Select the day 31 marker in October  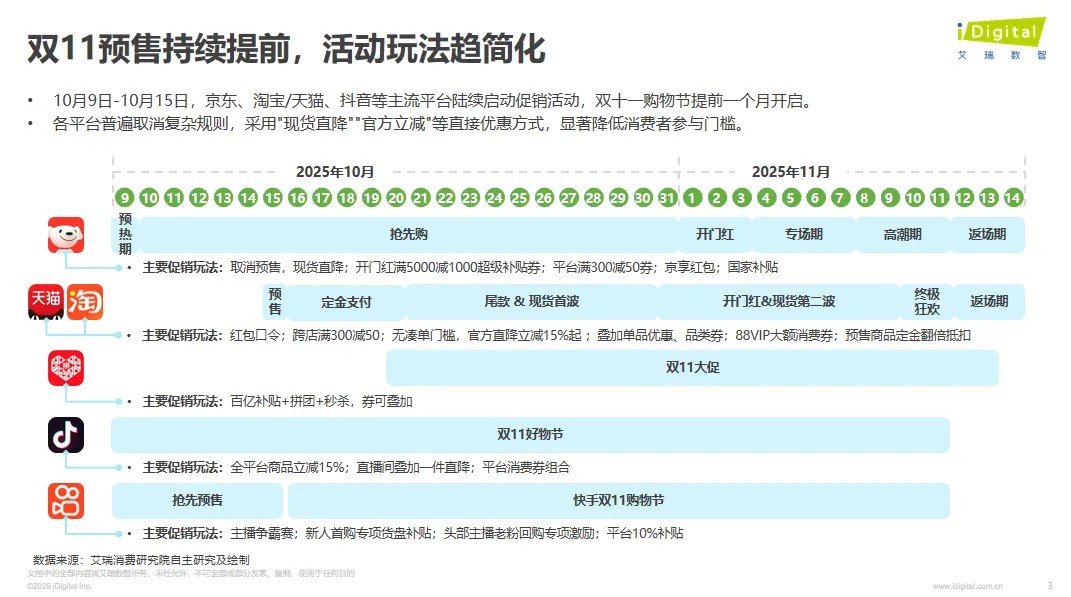pos(667,198)
